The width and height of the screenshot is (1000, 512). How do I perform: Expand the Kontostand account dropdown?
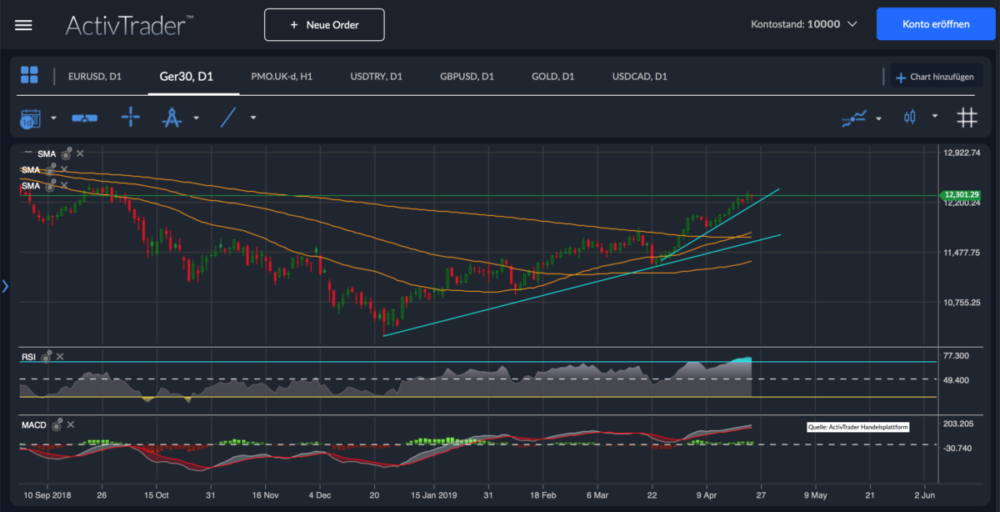pos(851,25)
